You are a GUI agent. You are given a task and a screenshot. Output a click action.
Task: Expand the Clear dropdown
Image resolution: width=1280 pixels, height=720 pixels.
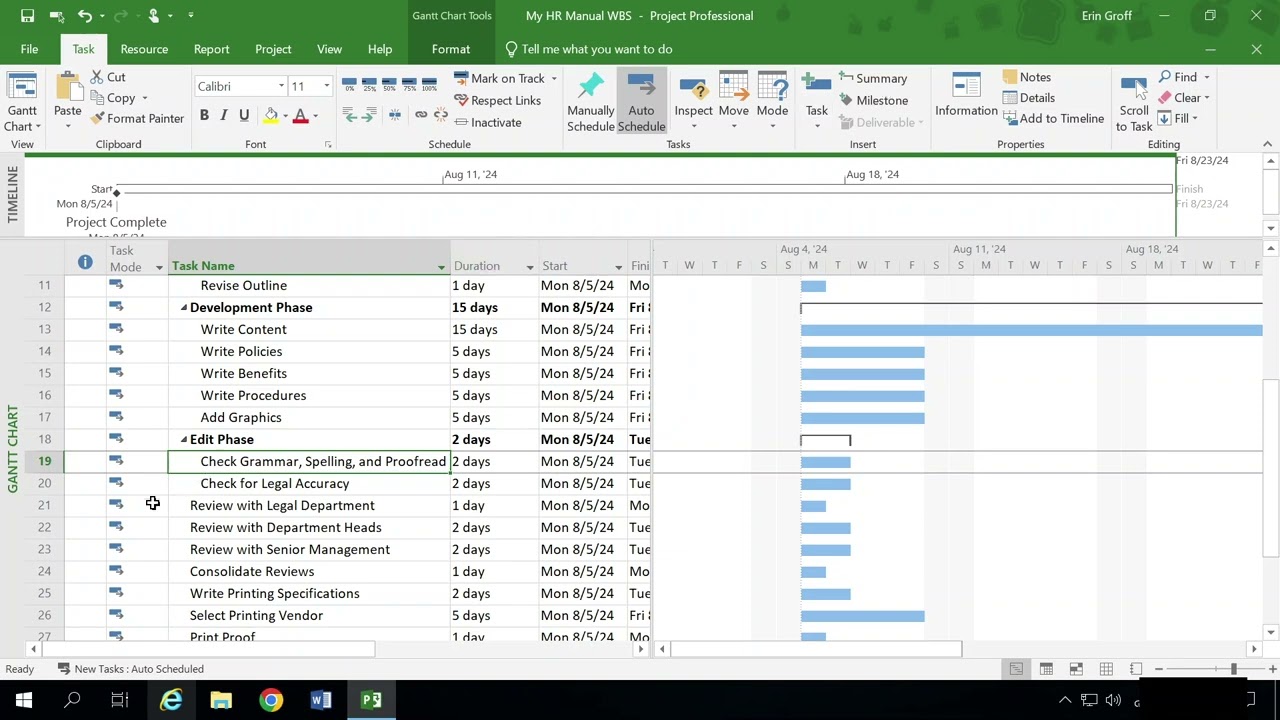pos(1206,98)
